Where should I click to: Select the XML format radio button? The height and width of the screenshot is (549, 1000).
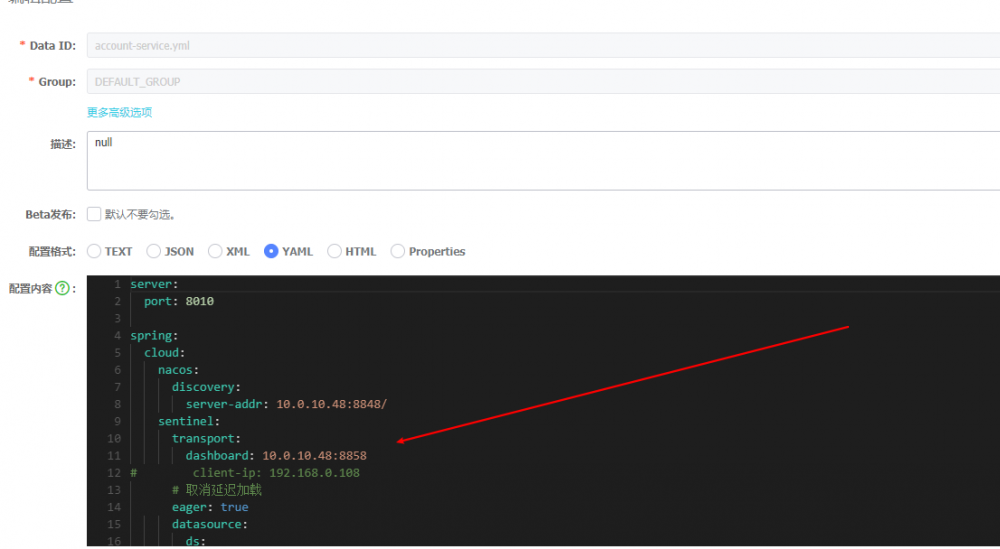(x=215, y=251)
